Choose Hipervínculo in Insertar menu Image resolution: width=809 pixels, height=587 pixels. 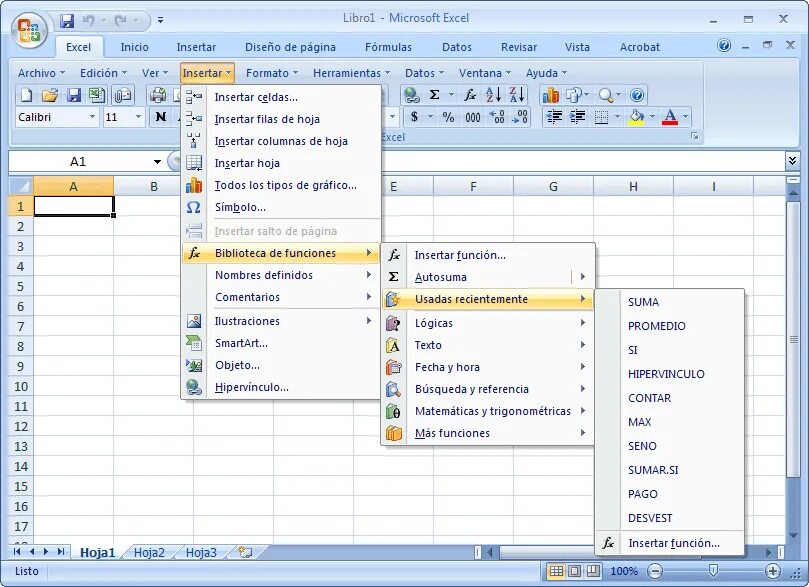coord(281,387)
